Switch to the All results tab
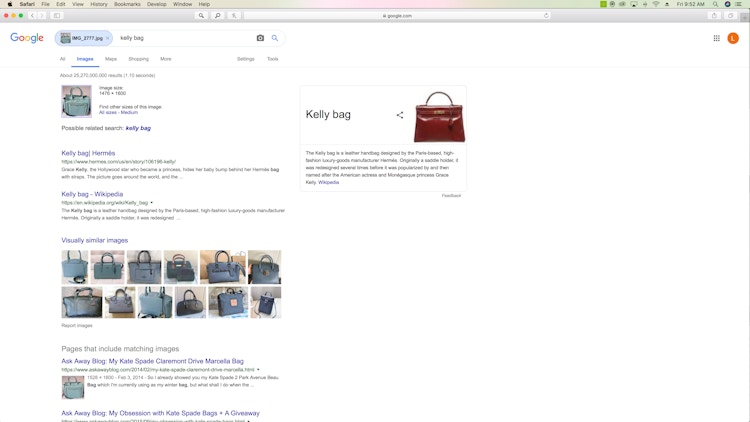The image size is (750, 422). tap(62, 59)
